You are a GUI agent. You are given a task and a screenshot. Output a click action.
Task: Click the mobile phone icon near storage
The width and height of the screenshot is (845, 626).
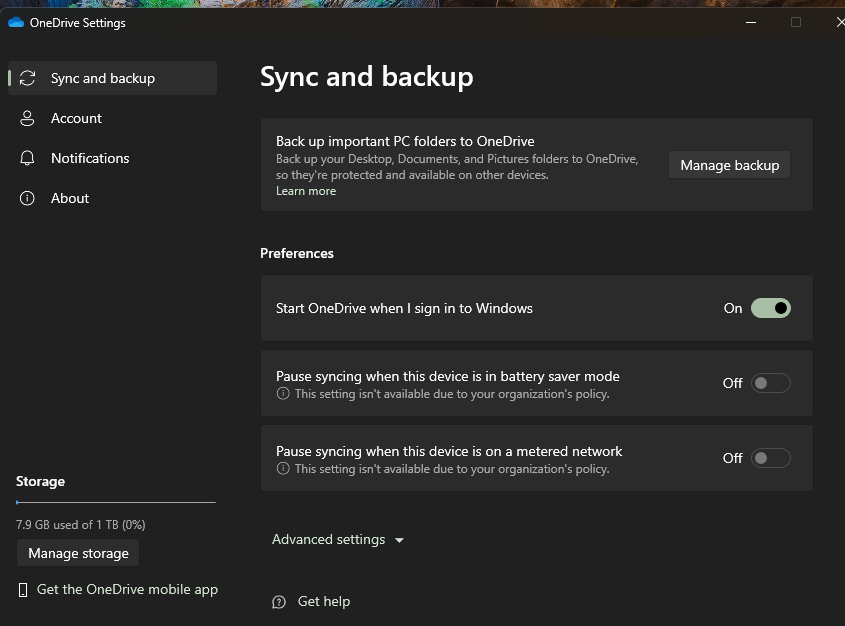[x=23, y=590]
